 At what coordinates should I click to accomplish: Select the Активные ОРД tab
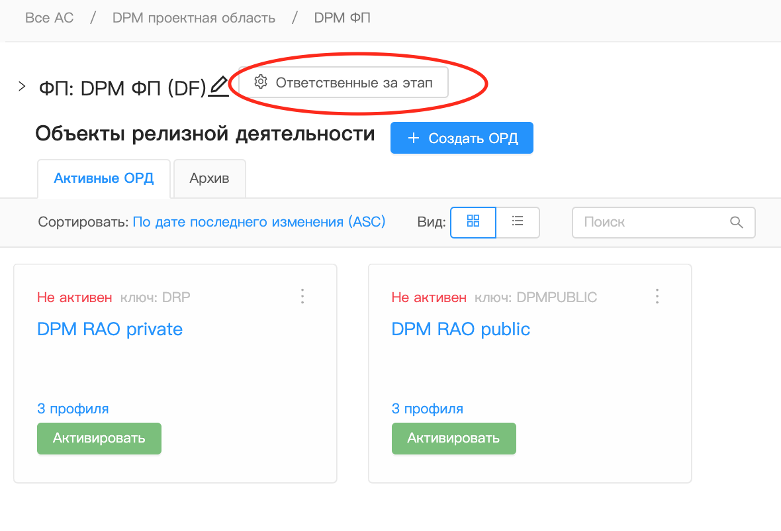coord(104,179)
